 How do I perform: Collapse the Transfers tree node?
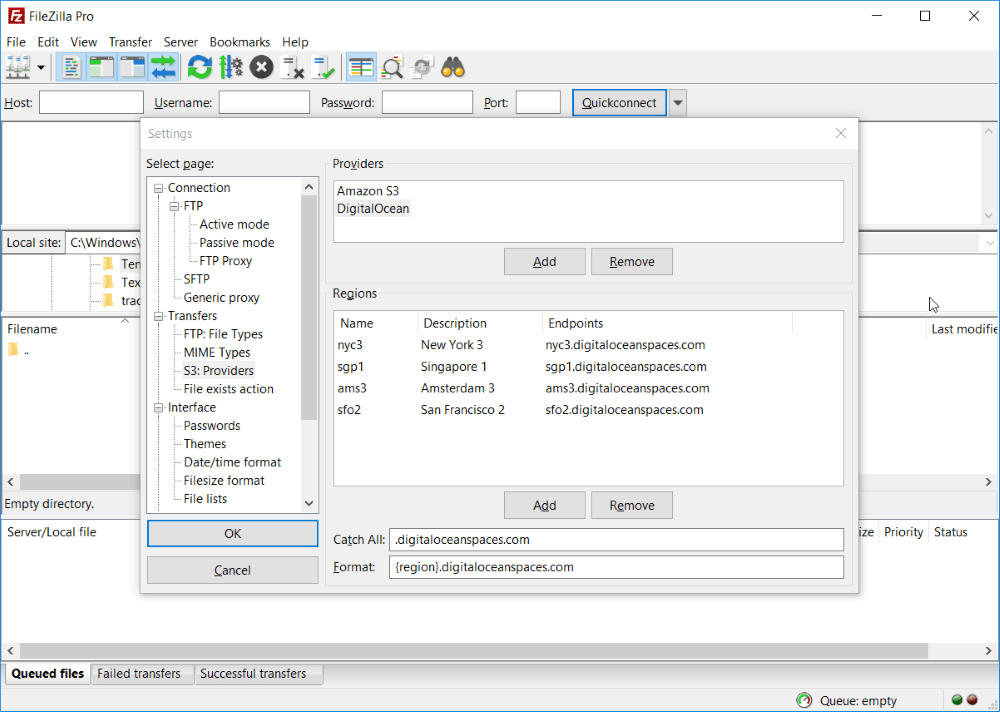158,316
